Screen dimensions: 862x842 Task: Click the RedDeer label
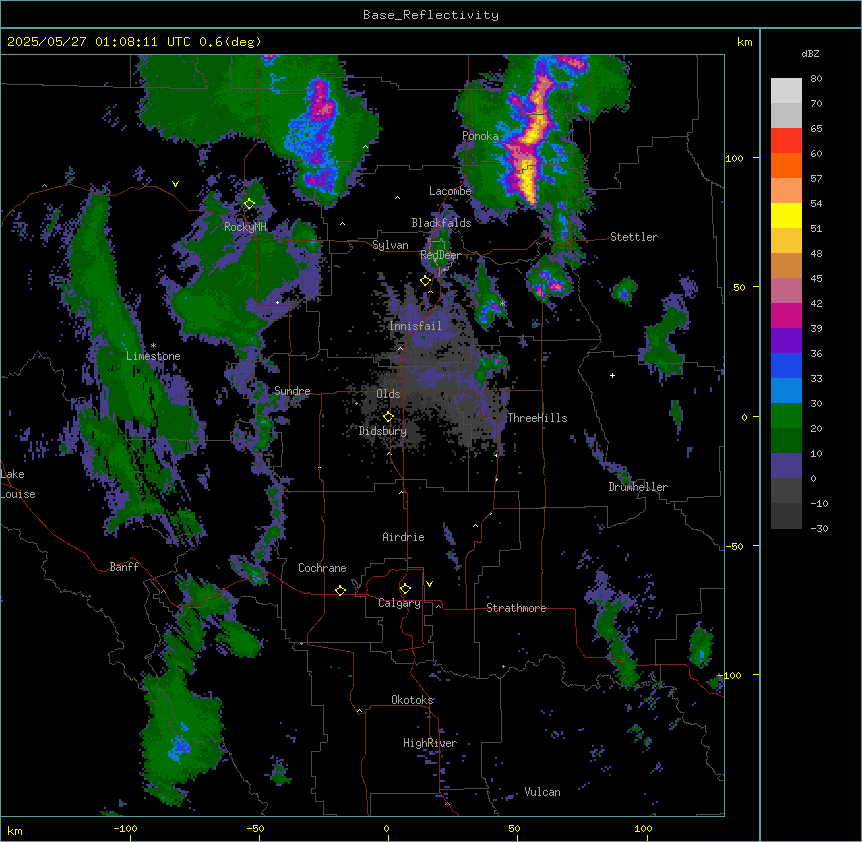point(440,255)
